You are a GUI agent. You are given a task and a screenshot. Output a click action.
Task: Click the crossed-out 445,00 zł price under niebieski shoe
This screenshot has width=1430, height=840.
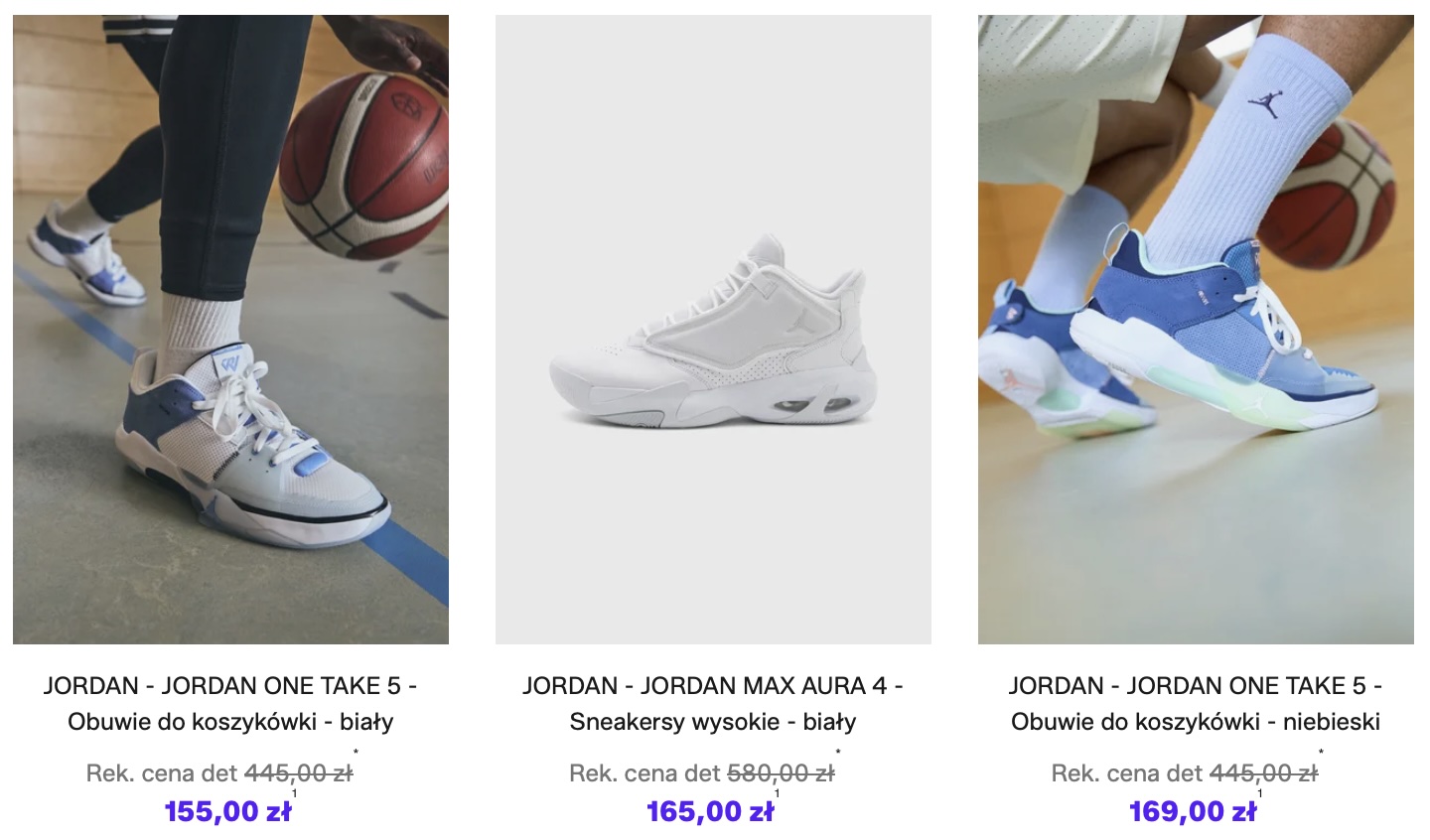tap(1263, 773)
